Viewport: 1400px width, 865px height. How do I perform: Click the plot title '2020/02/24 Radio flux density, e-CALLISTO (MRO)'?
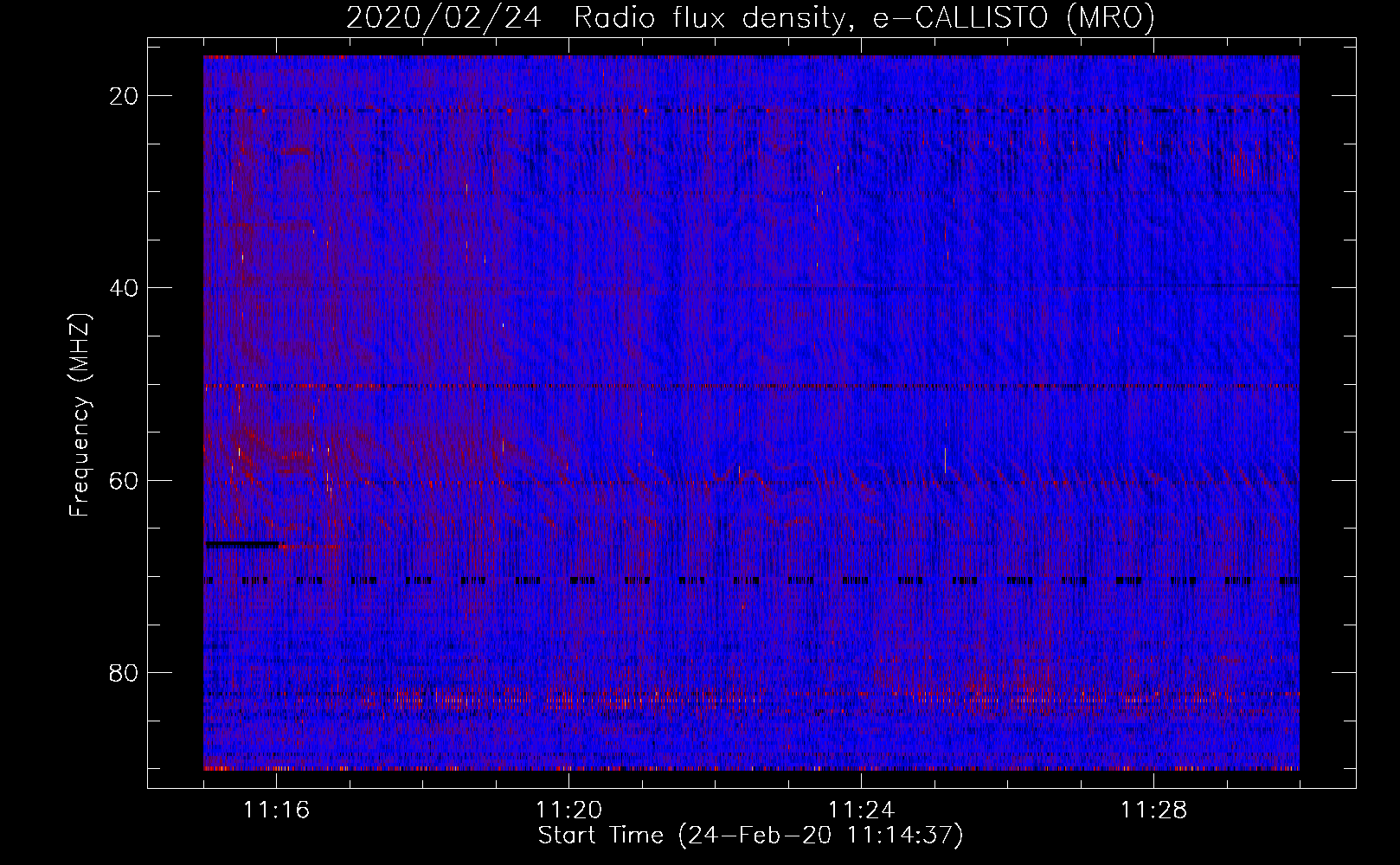click(750, 17)
